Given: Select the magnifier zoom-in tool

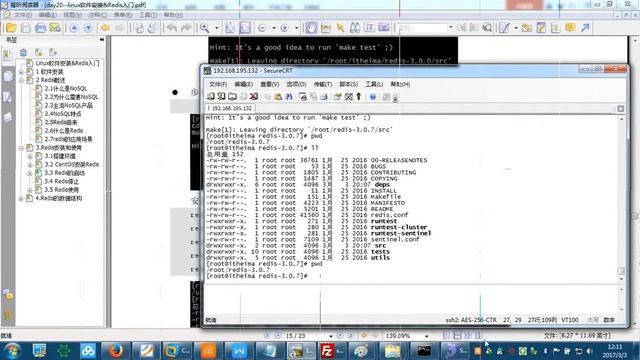Looking at the screenshot, I should [204, 28].
